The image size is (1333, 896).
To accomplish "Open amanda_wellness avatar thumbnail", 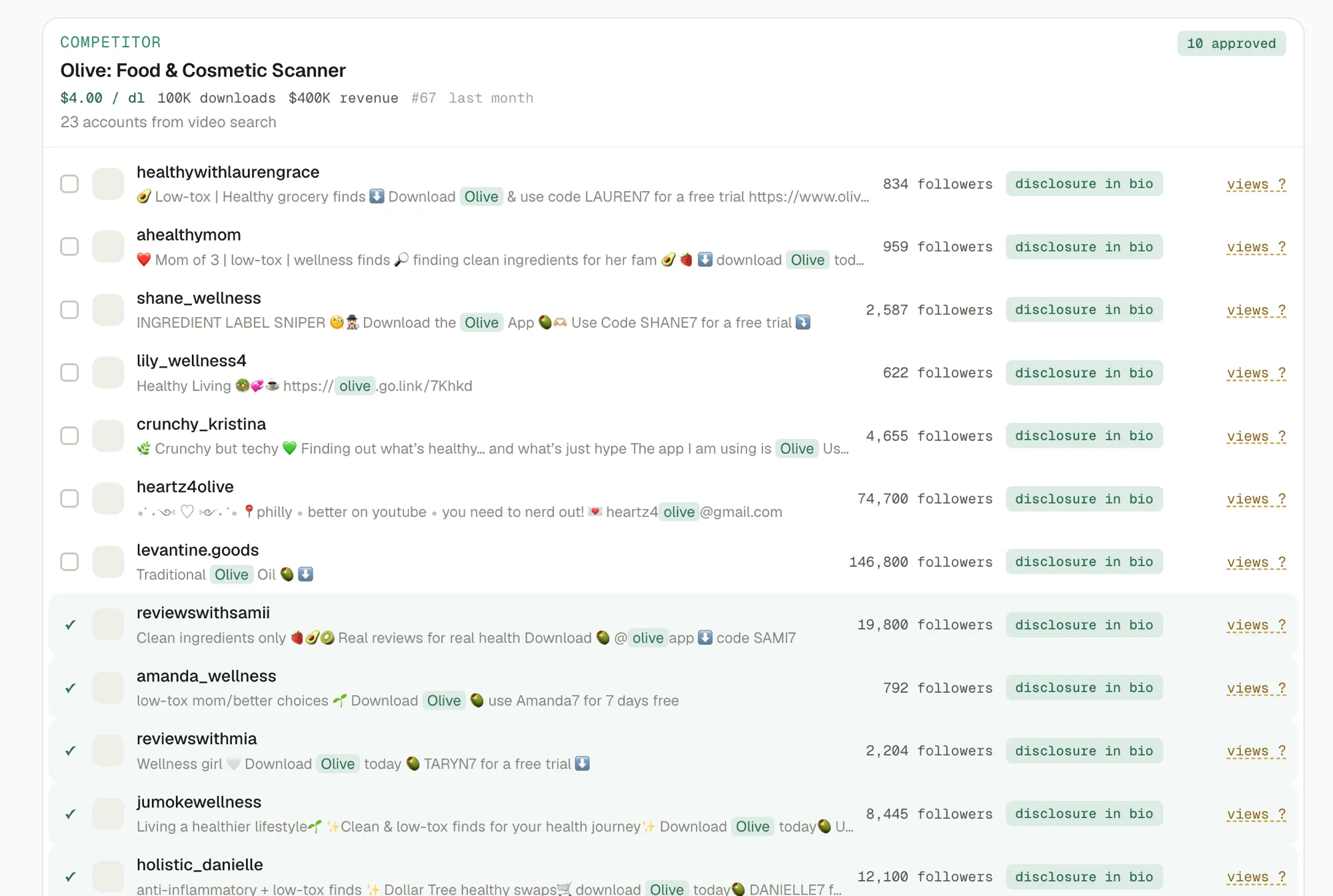I will click(108, 687).
